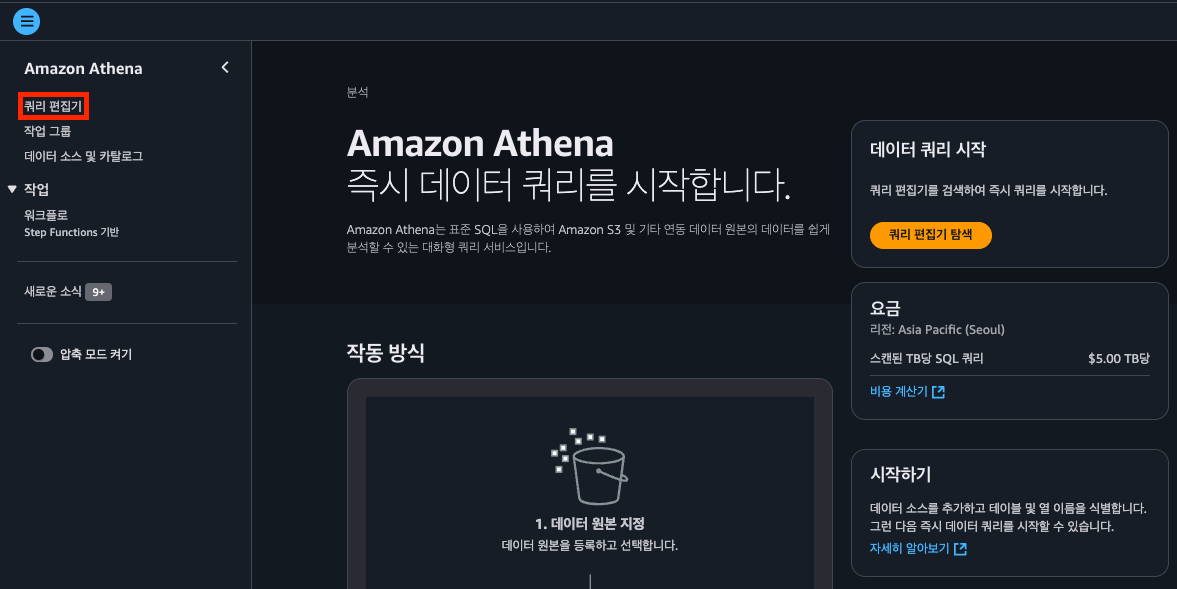
Task: Click the external link icon beside 비용 계산기
Action: (x=938, y=392)
